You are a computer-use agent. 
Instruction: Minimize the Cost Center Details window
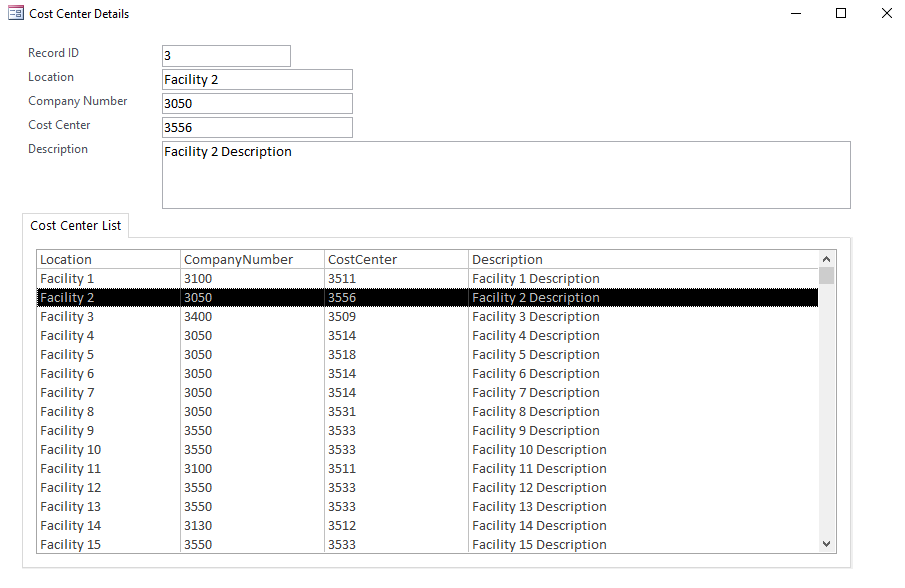point(796,14)
